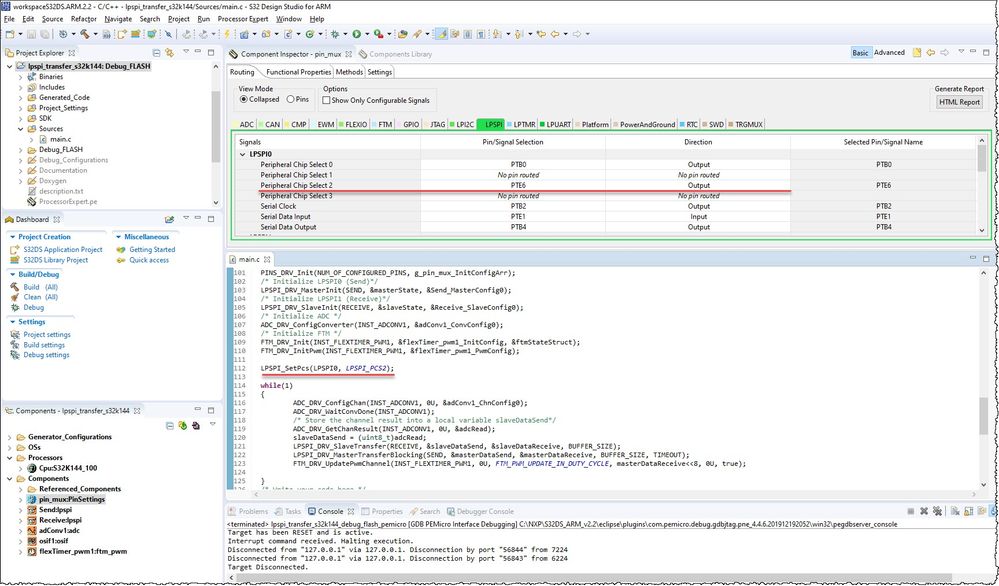Click the back navigation arrow in main toolbar
The width and height of the screenshot is (999, 586).
coord(555,34)
